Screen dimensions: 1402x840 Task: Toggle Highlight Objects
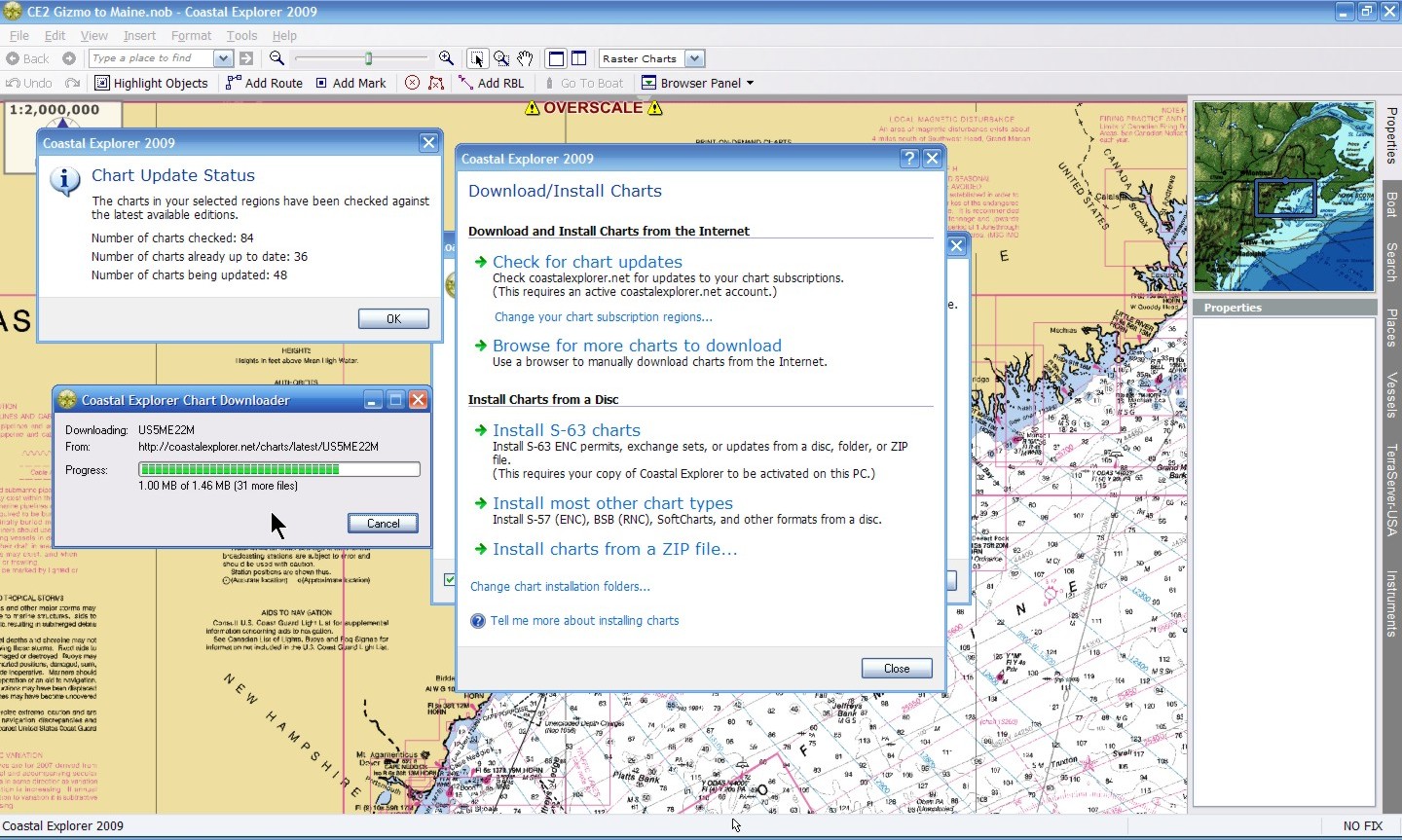pos(151,83)
